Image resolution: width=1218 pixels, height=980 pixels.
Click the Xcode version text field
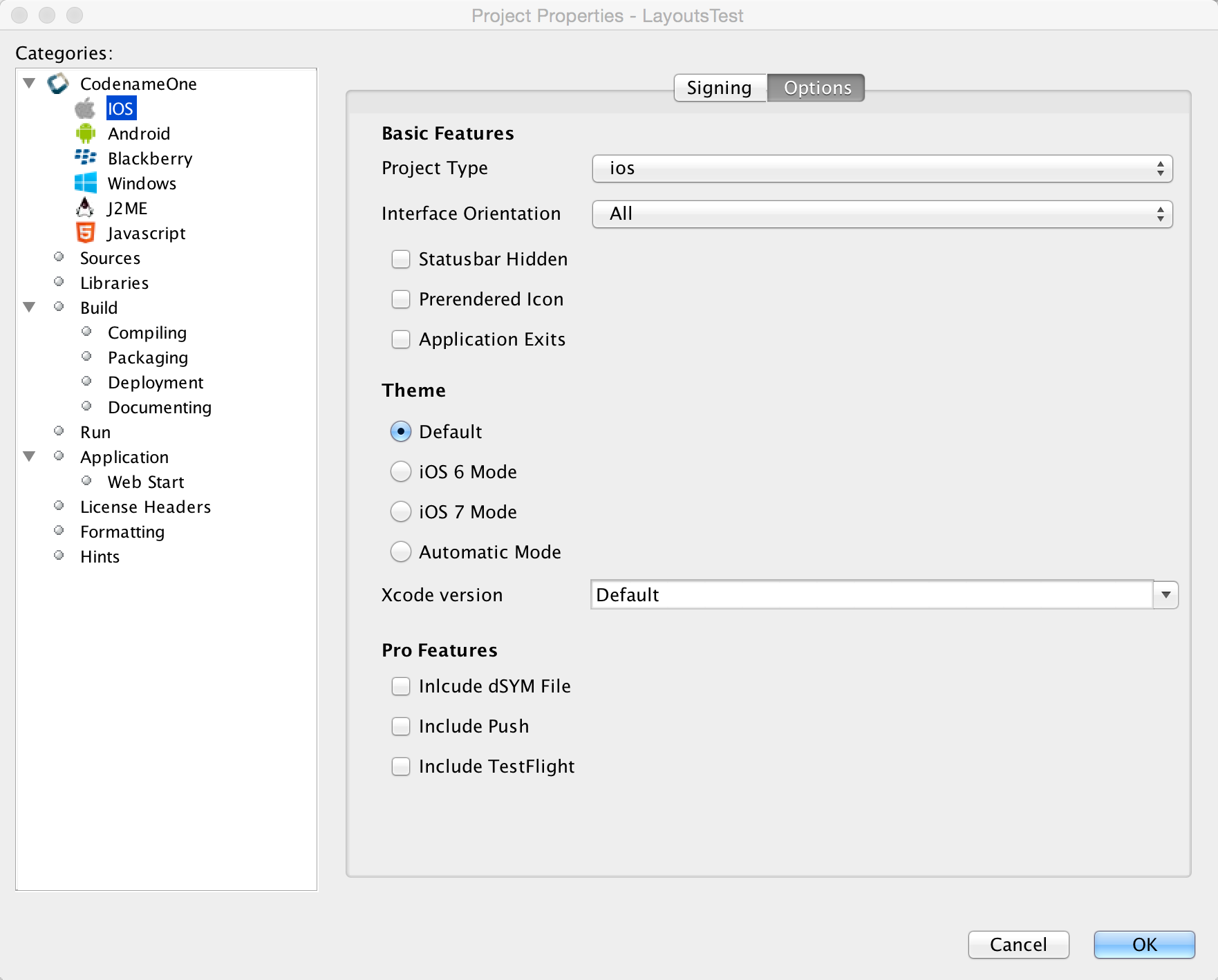(872, 594)
